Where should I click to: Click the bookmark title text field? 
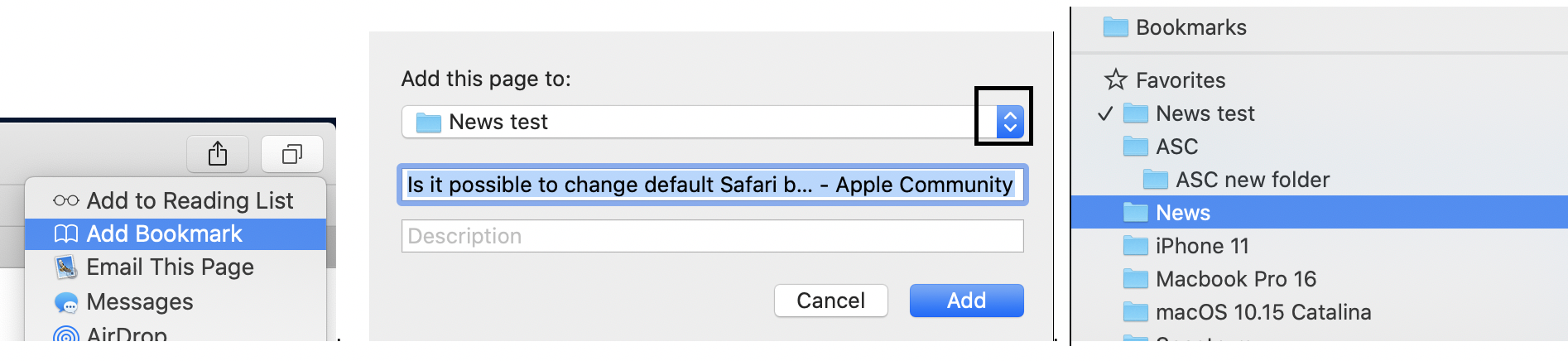pyautogui.click(x=712, y=185)
